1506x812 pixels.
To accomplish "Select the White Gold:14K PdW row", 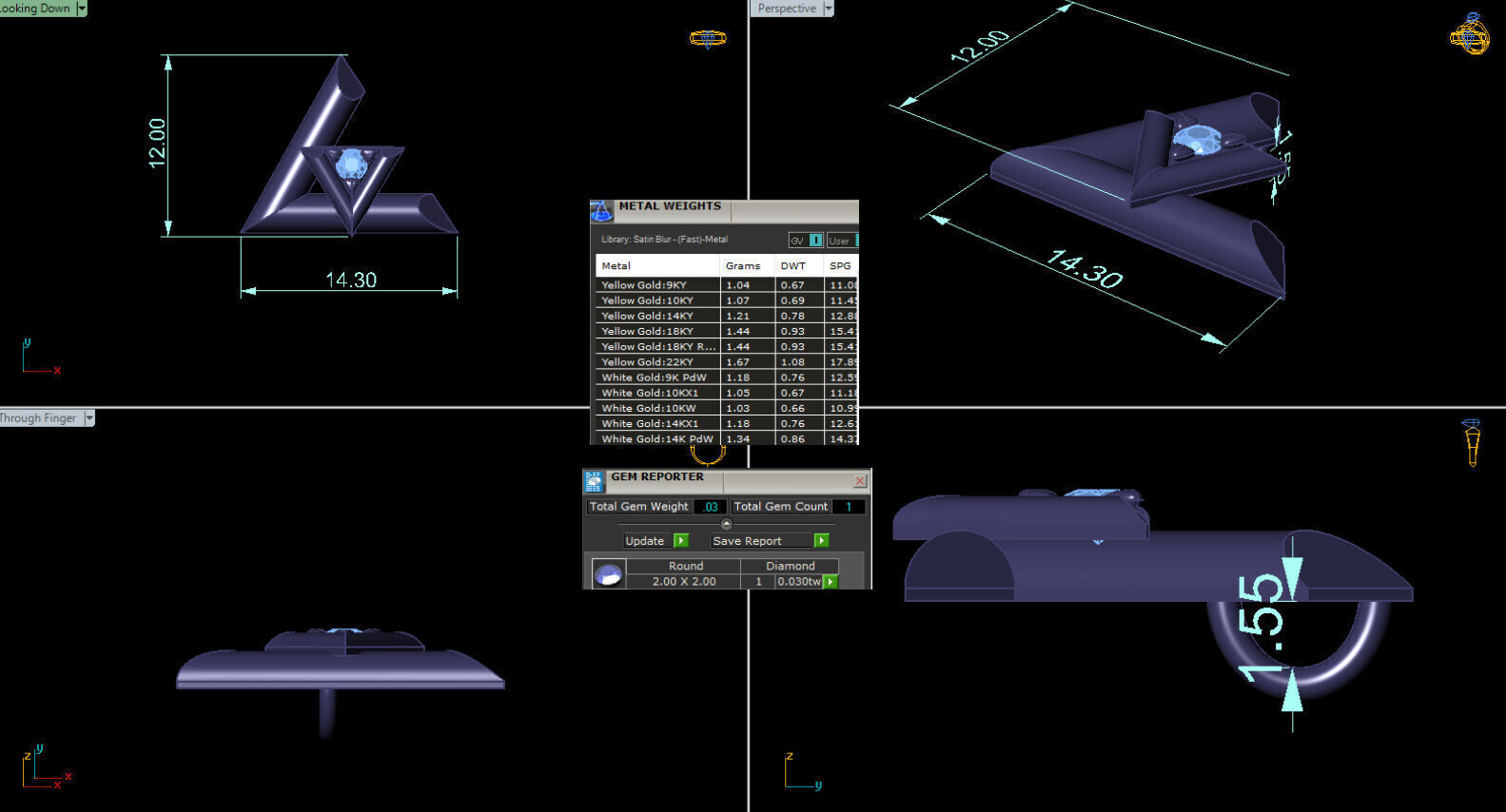I will [x=727, y=438].
